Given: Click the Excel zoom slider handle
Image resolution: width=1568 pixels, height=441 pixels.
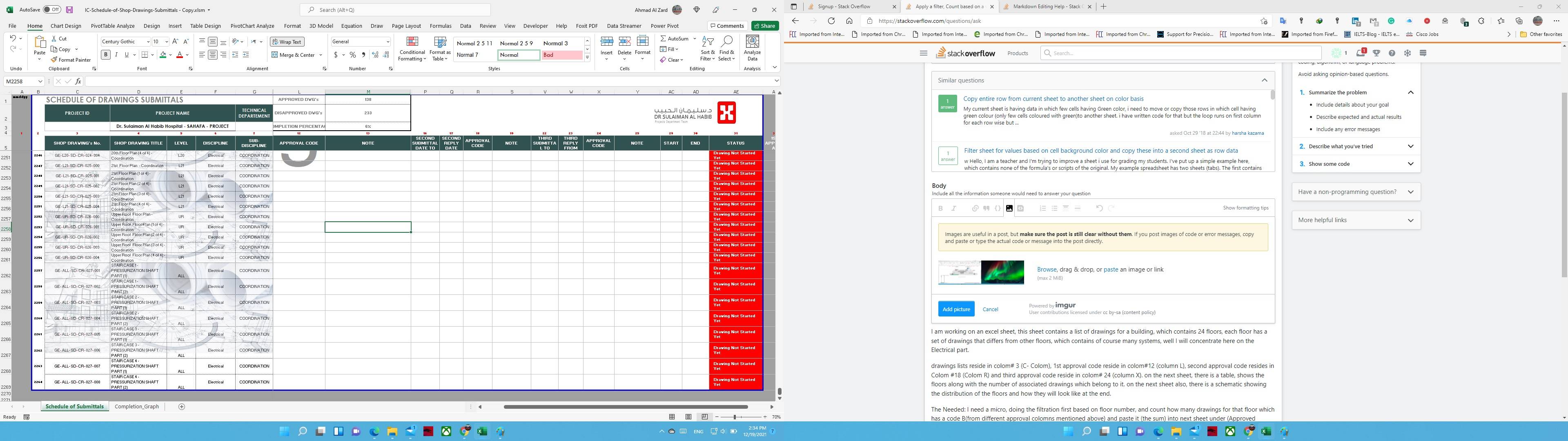Looking at the screenshot, I should click(x=735, y=416).
